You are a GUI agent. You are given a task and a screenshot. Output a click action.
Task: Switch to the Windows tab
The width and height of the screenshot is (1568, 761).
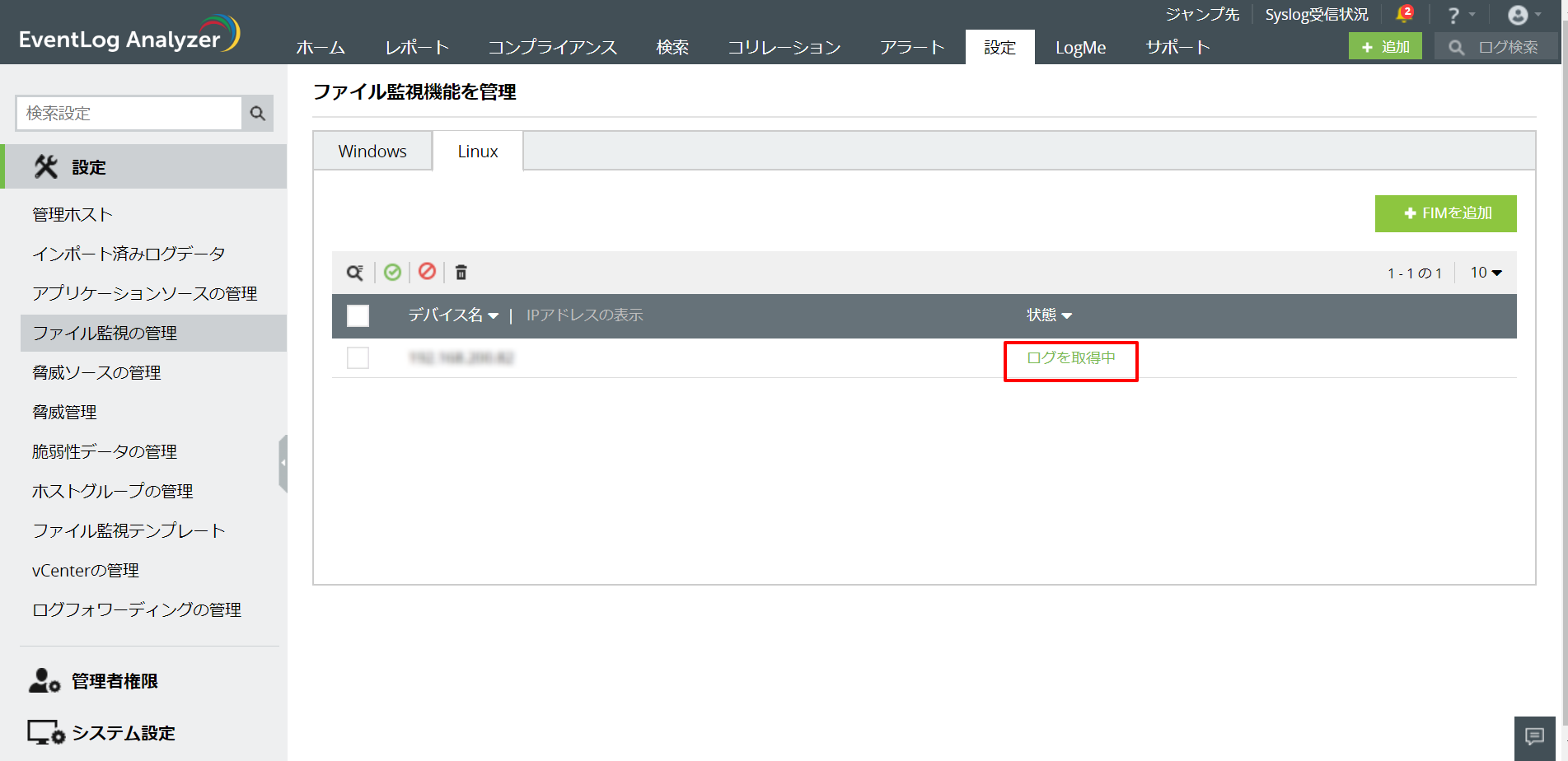point(372,151)
